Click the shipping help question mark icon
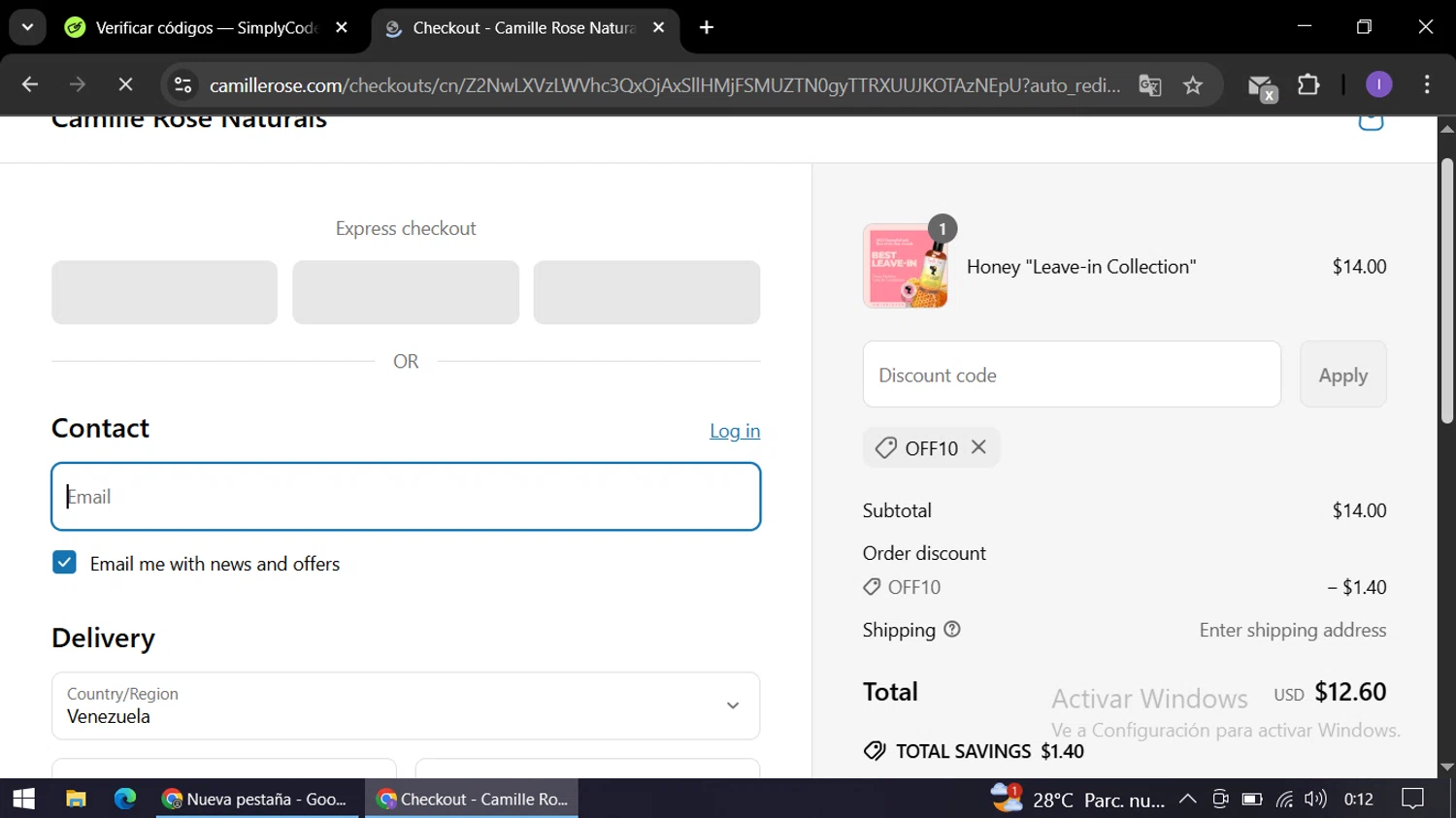1456x818 pixels. click(952, 630)
